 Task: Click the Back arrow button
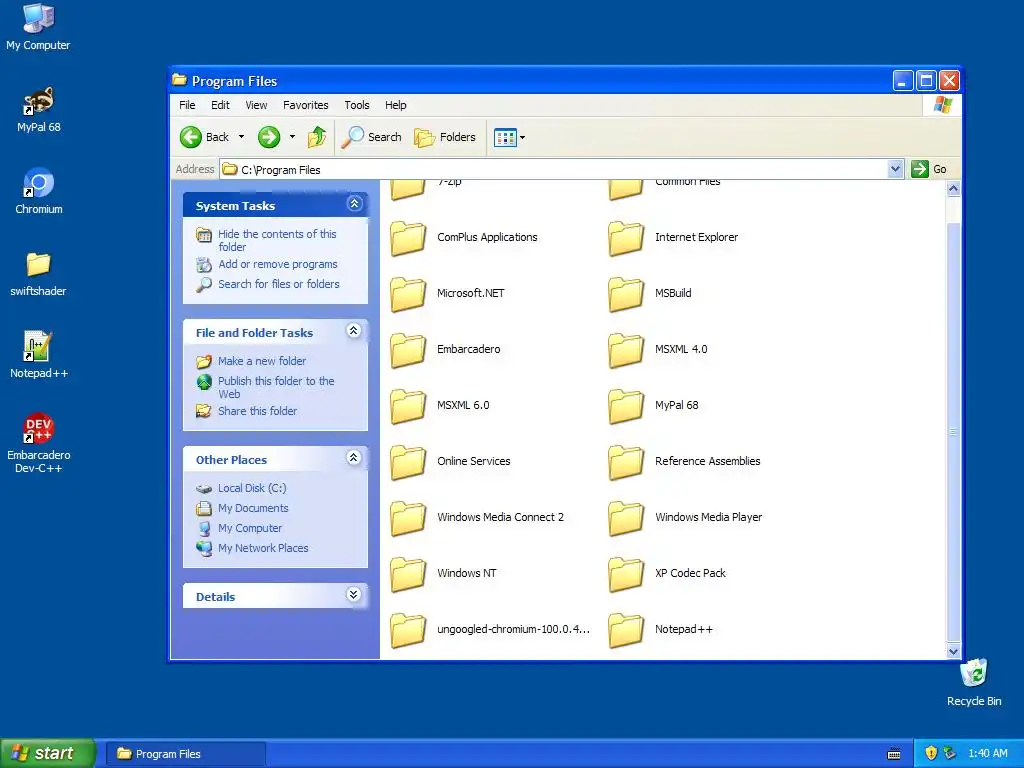pyautogui.click(x=204, y=137)
